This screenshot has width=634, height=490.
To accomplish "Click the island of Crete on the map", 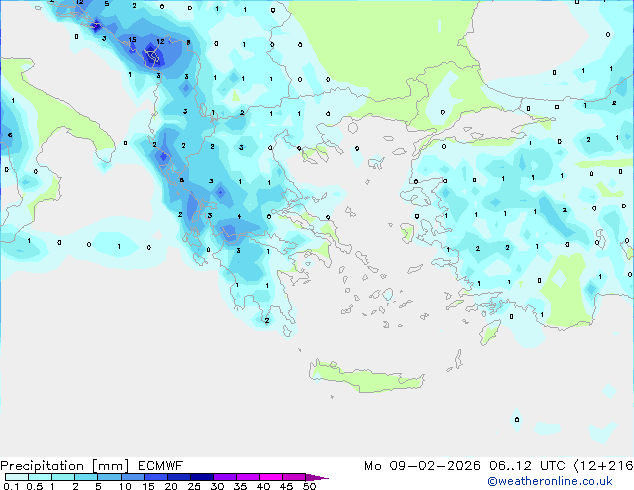I will click(x=366, y=376).
